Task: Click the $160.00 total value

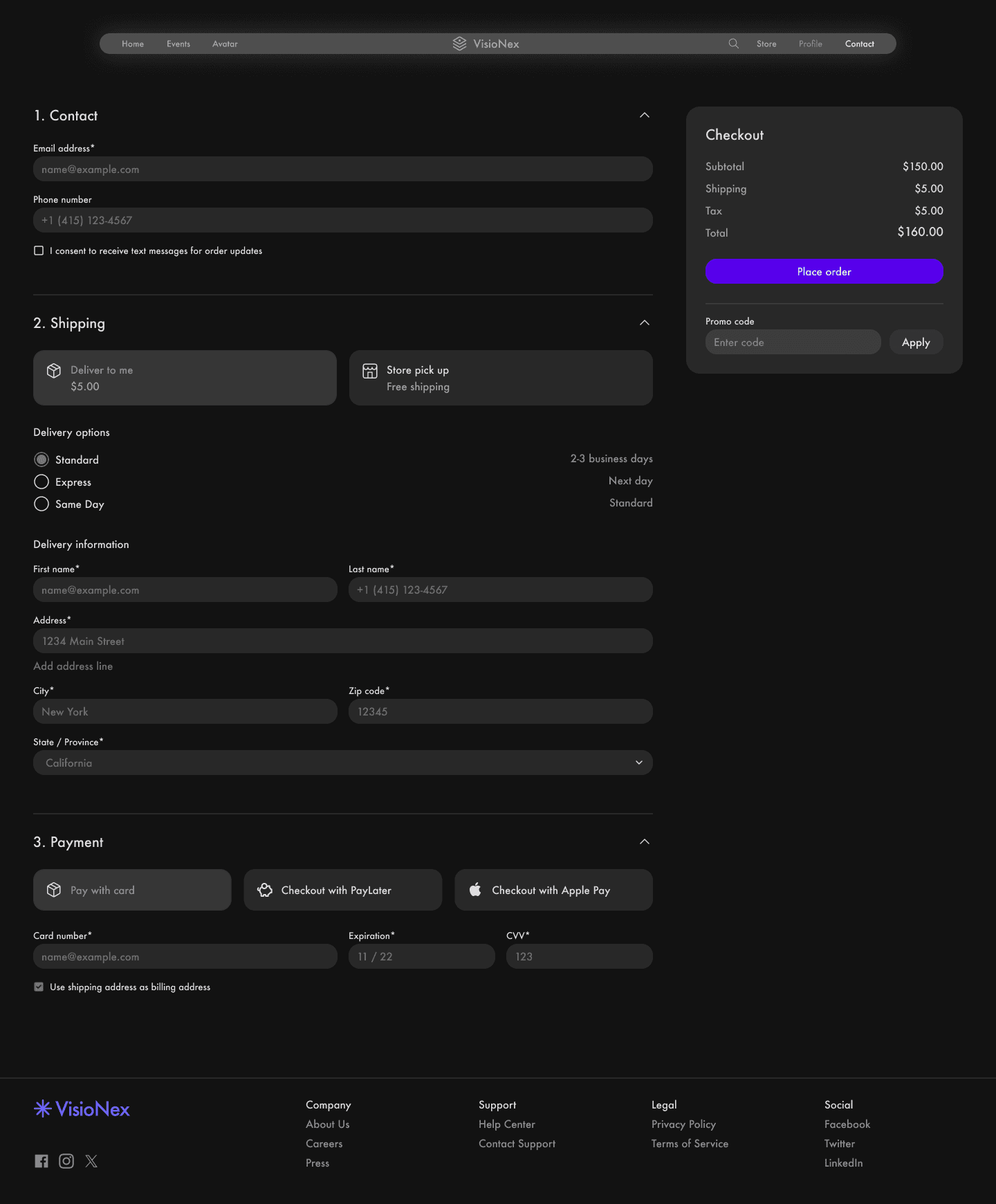Action: (x=921, y=232)
